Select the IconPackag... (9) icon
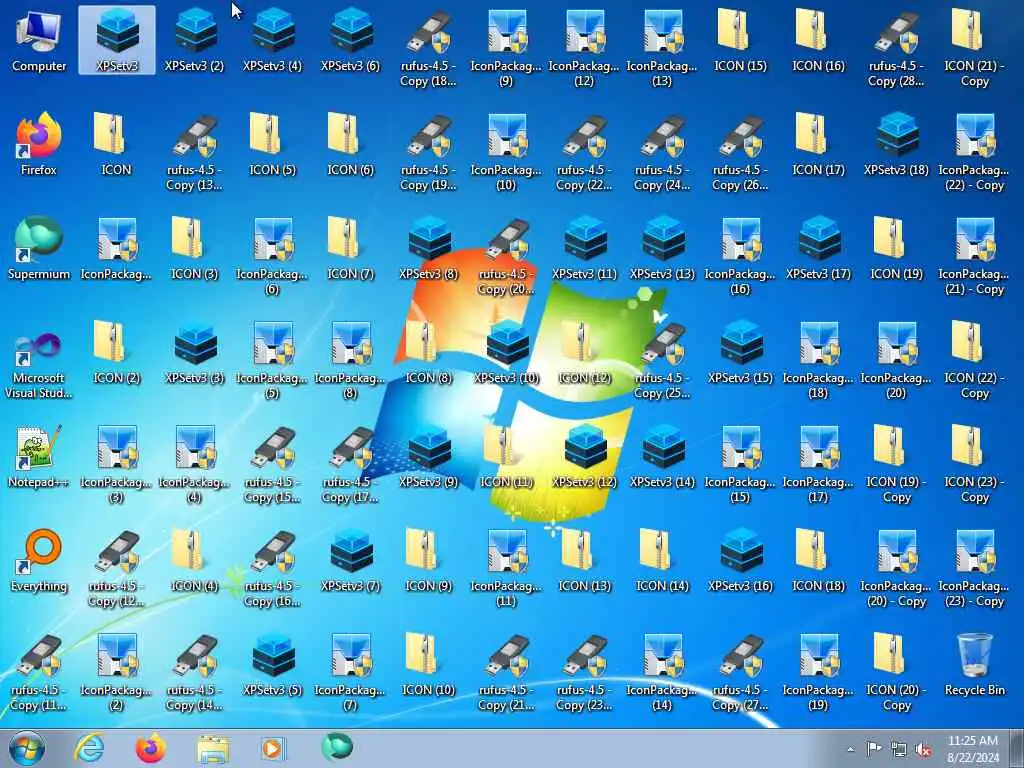This screenshot has width=1024, height=768. tap(506, 48)
